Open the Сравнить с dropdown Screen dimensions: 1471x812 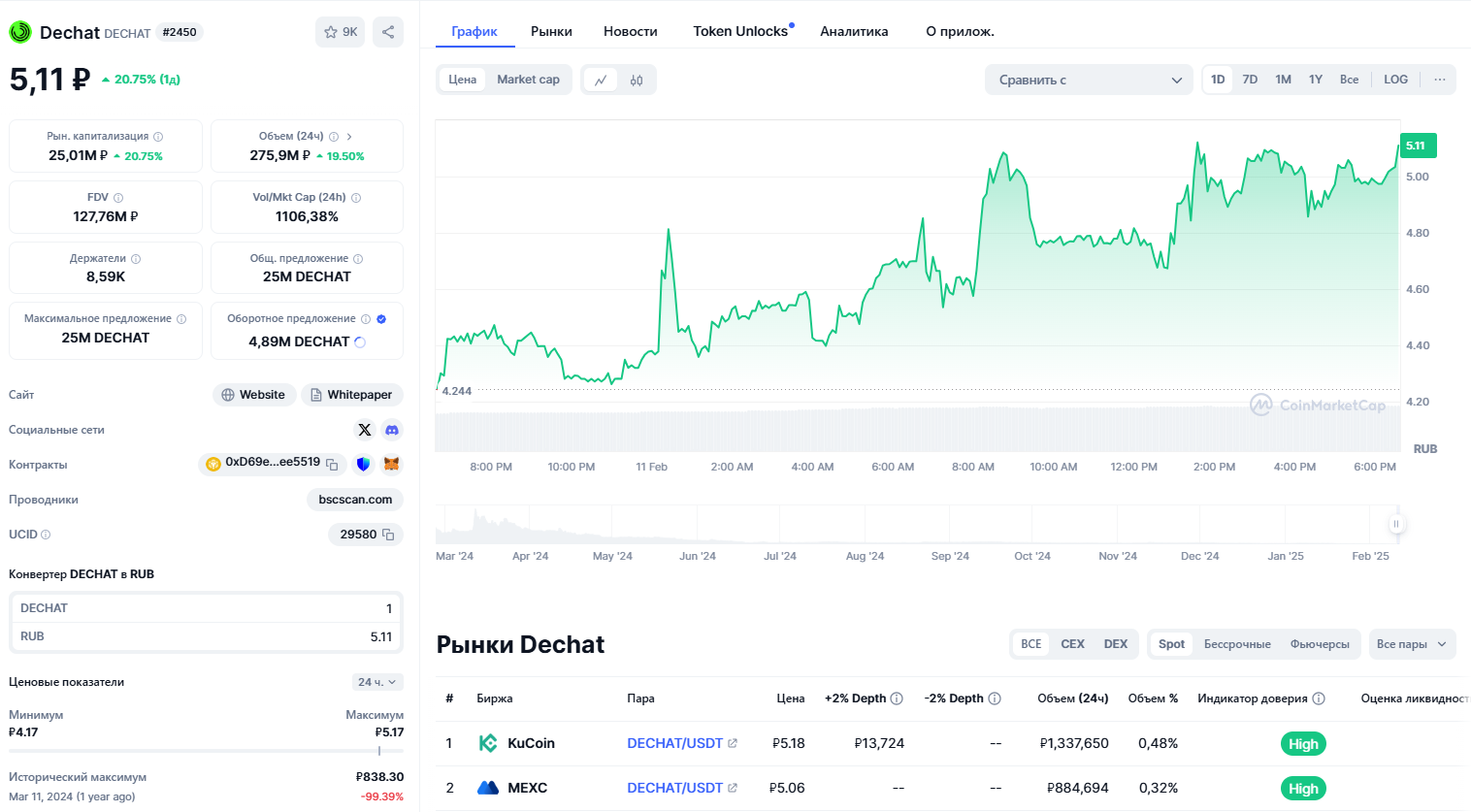pos(1089,80)
